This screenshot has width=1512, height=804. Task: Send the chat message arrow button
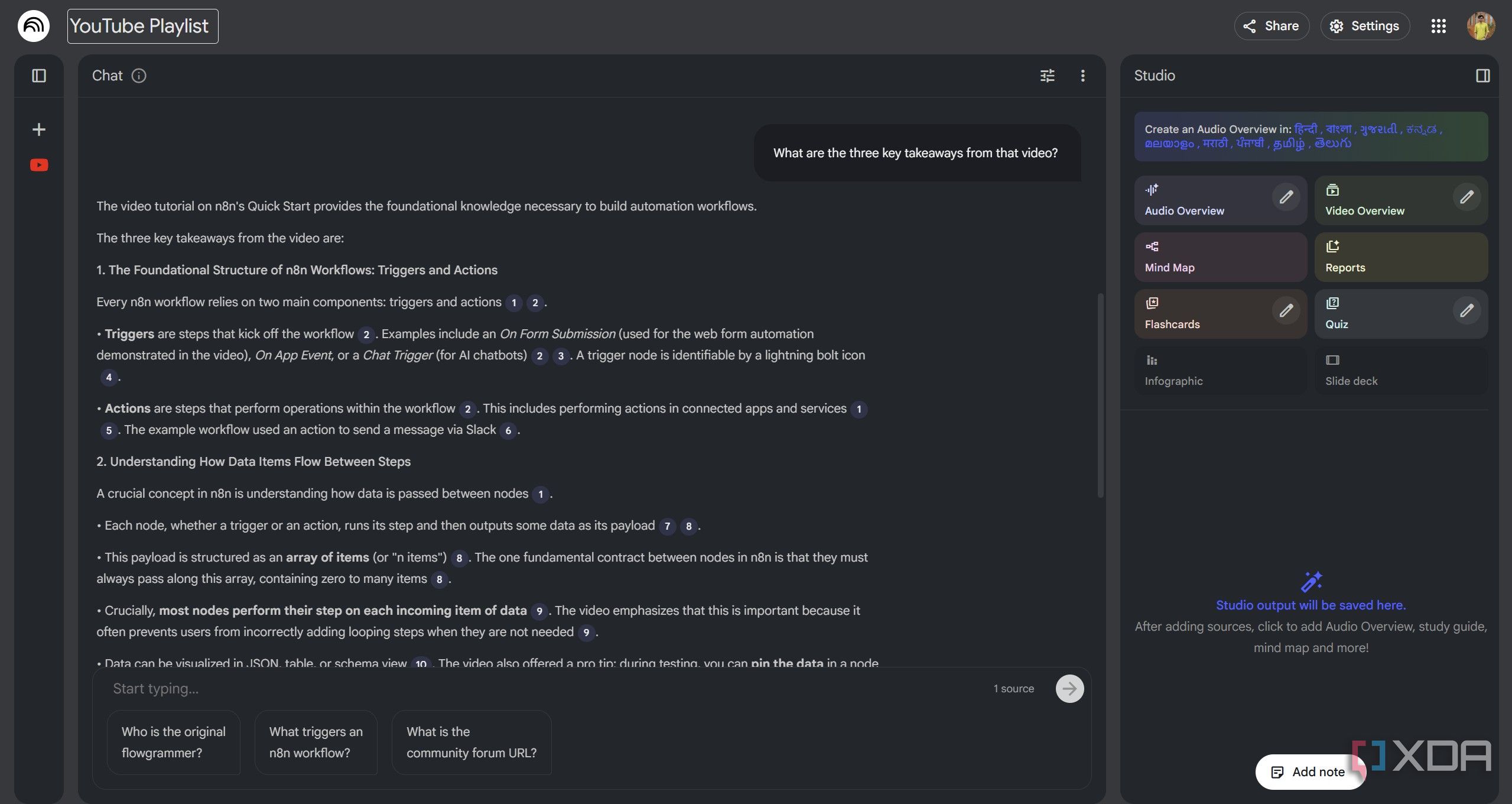(1069, 689)
